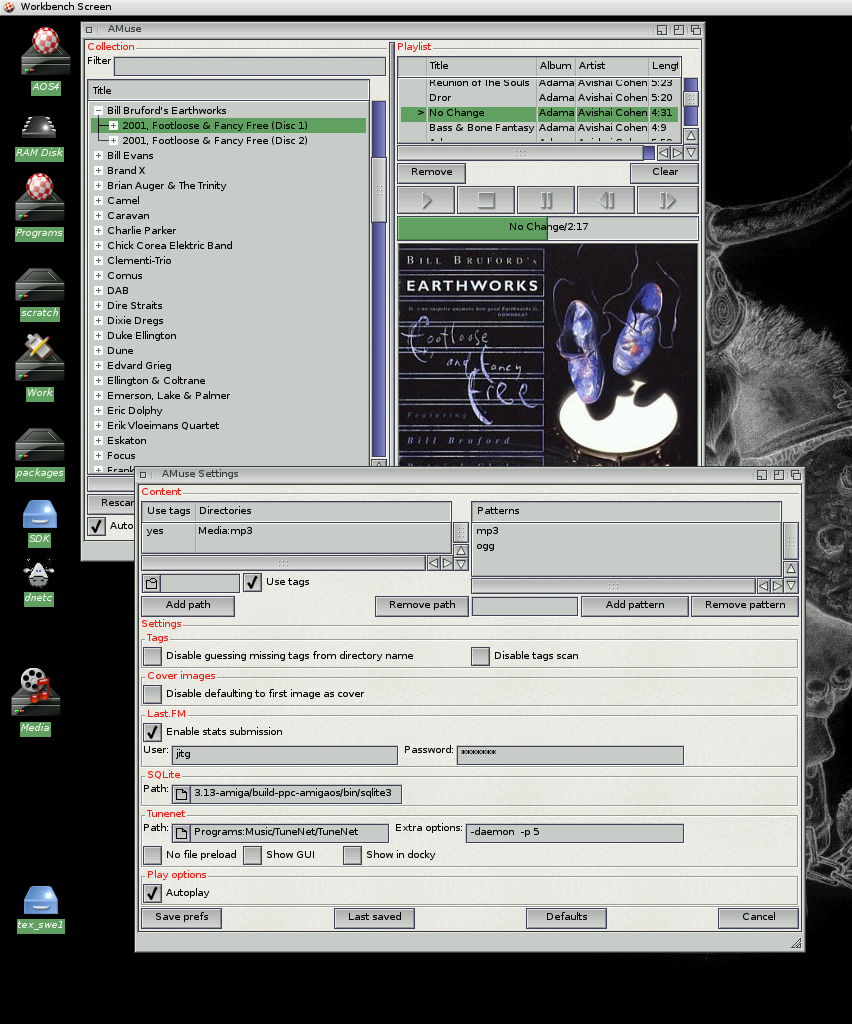The width and height of the screenshot is (852, 1024).
Task: Expand the Camel node
Action: coord(99,200)
